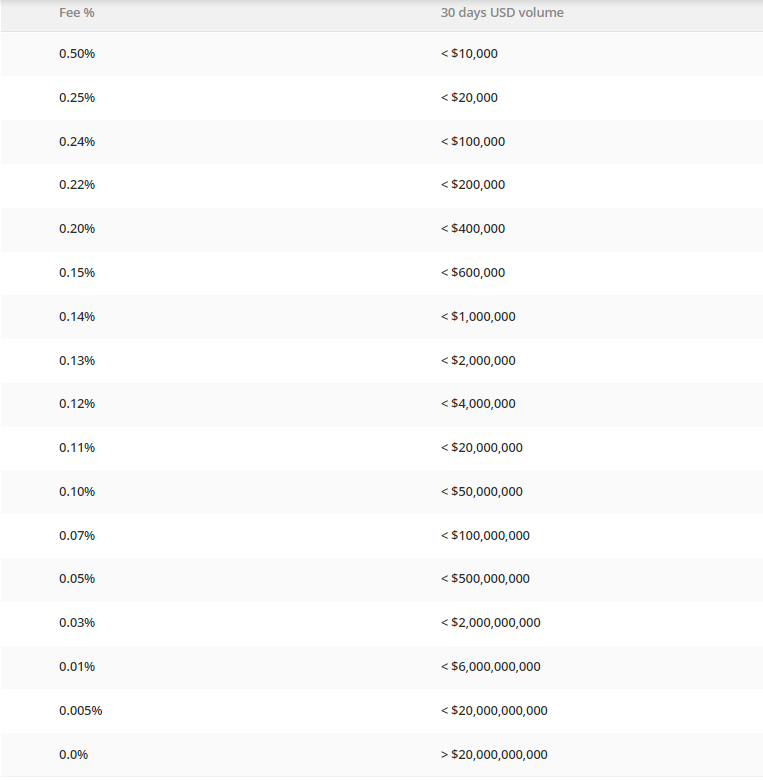Select the '< $10,000' volume cell
The width and height of the screenshot is (763, 780).
pos(469,54)
